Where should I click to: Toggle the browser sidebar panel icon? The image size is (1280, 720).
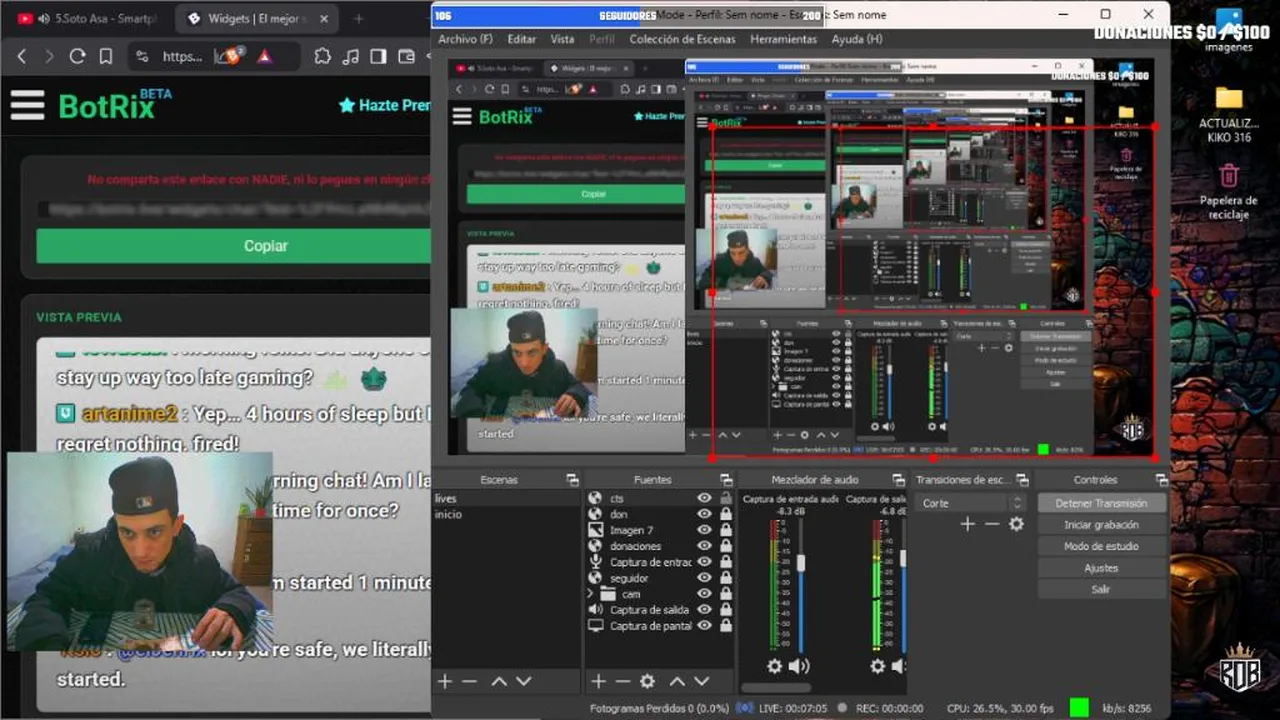pos(378,56)
